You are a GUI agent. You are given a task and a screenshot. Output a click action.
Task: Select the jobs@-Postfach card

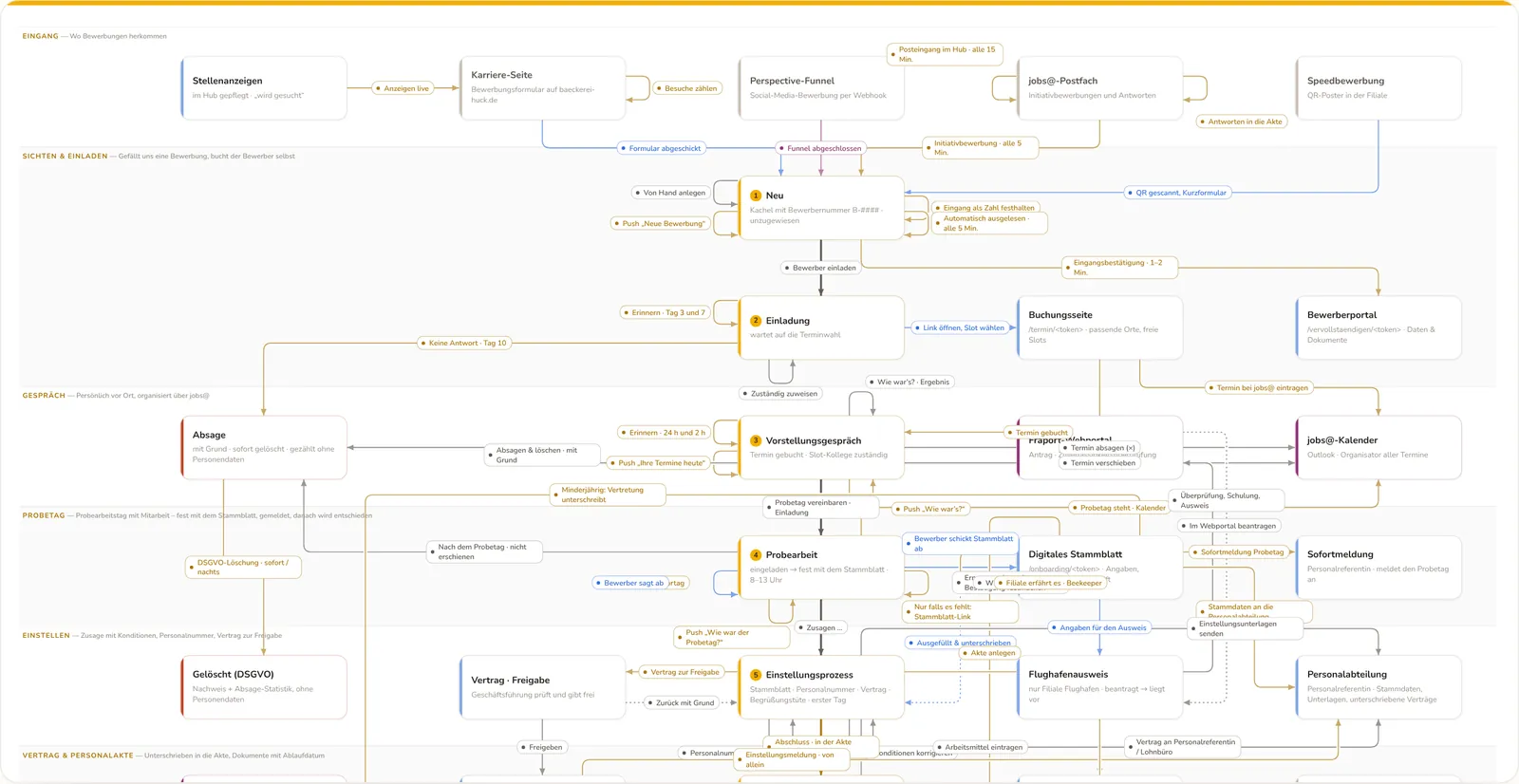[x=1099, y=87]
